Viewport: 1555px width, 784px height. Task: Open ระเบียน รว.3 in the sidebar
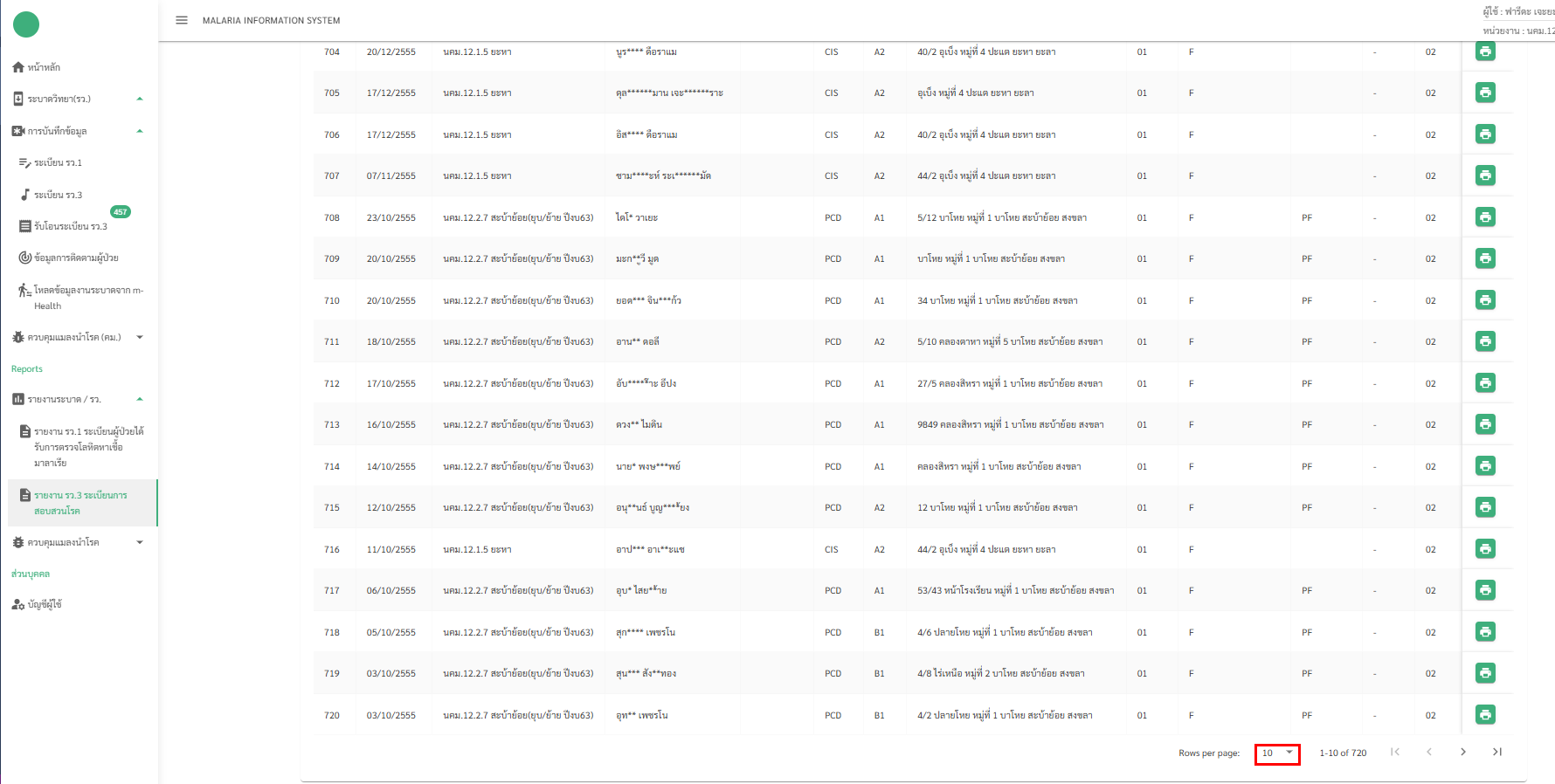point(58,195)
